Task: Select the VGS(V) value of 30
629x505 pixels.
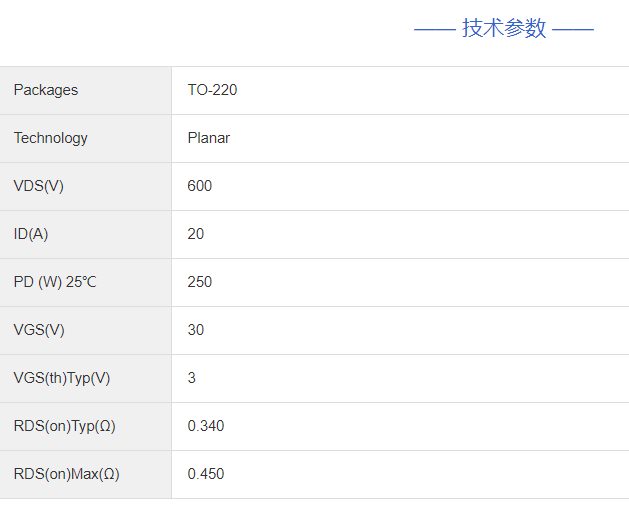Action: click(x=196, y=330)
